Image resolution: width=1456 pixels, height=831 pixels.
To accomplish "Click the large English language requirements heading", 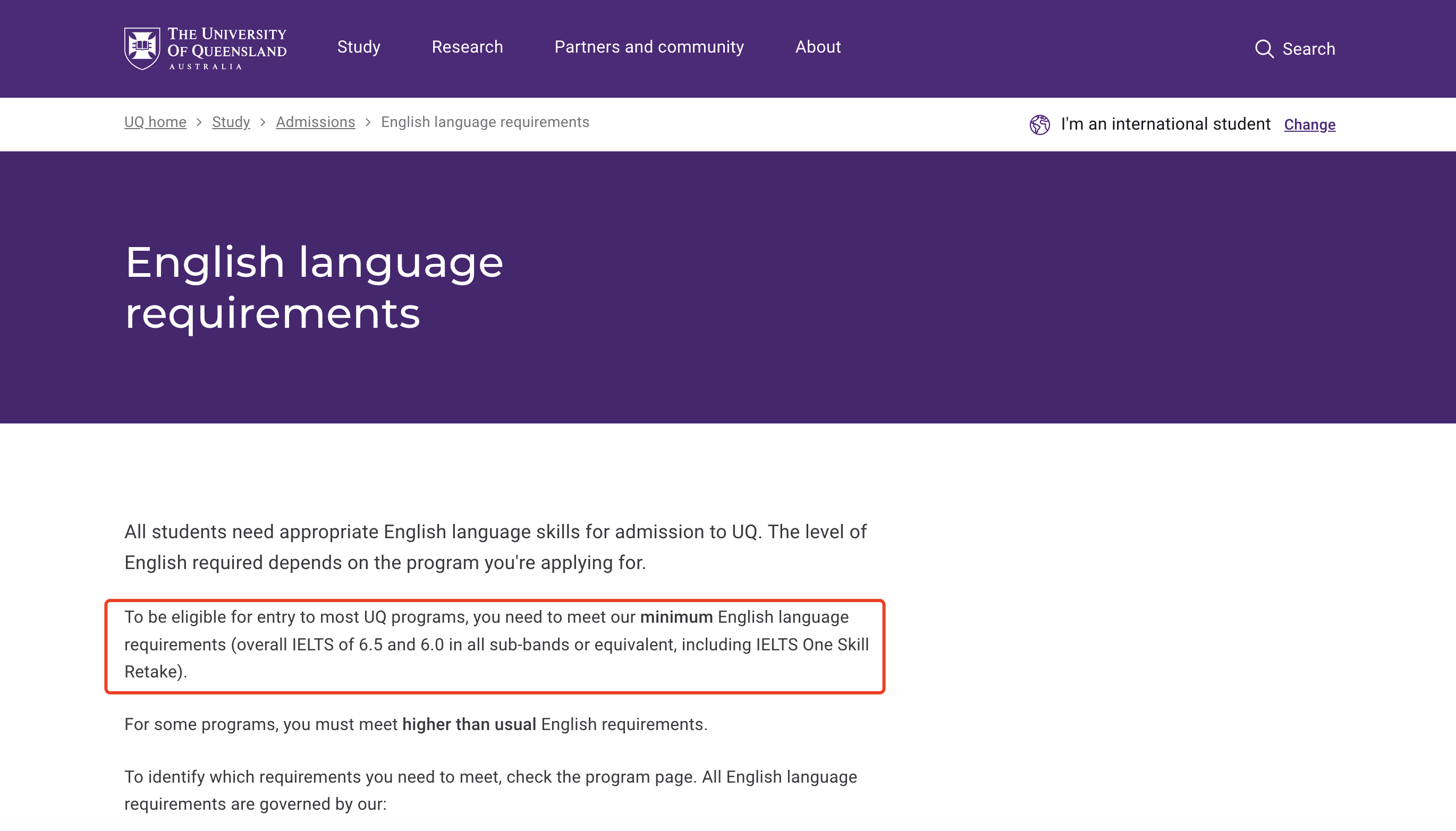I will (x=314, y=287).
